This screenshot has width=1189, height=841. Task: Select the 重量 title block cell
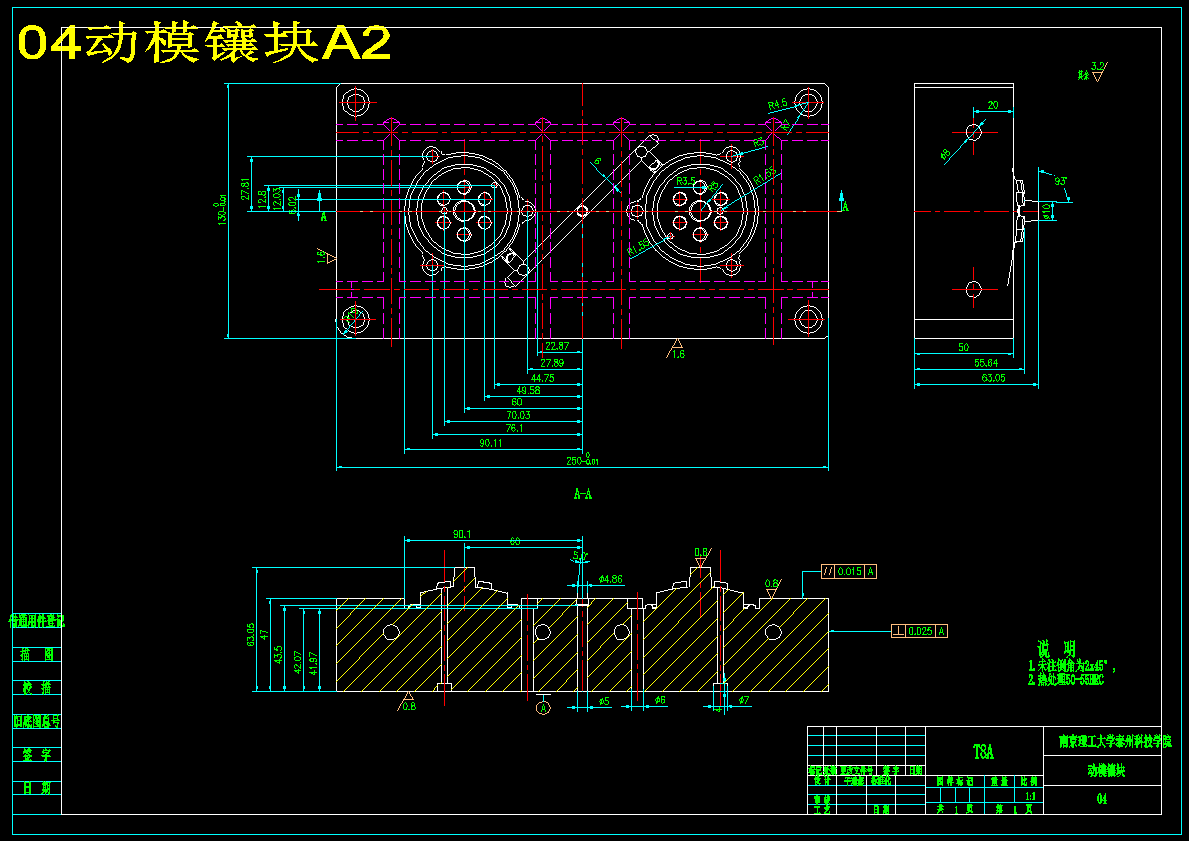tap(999, 781)
